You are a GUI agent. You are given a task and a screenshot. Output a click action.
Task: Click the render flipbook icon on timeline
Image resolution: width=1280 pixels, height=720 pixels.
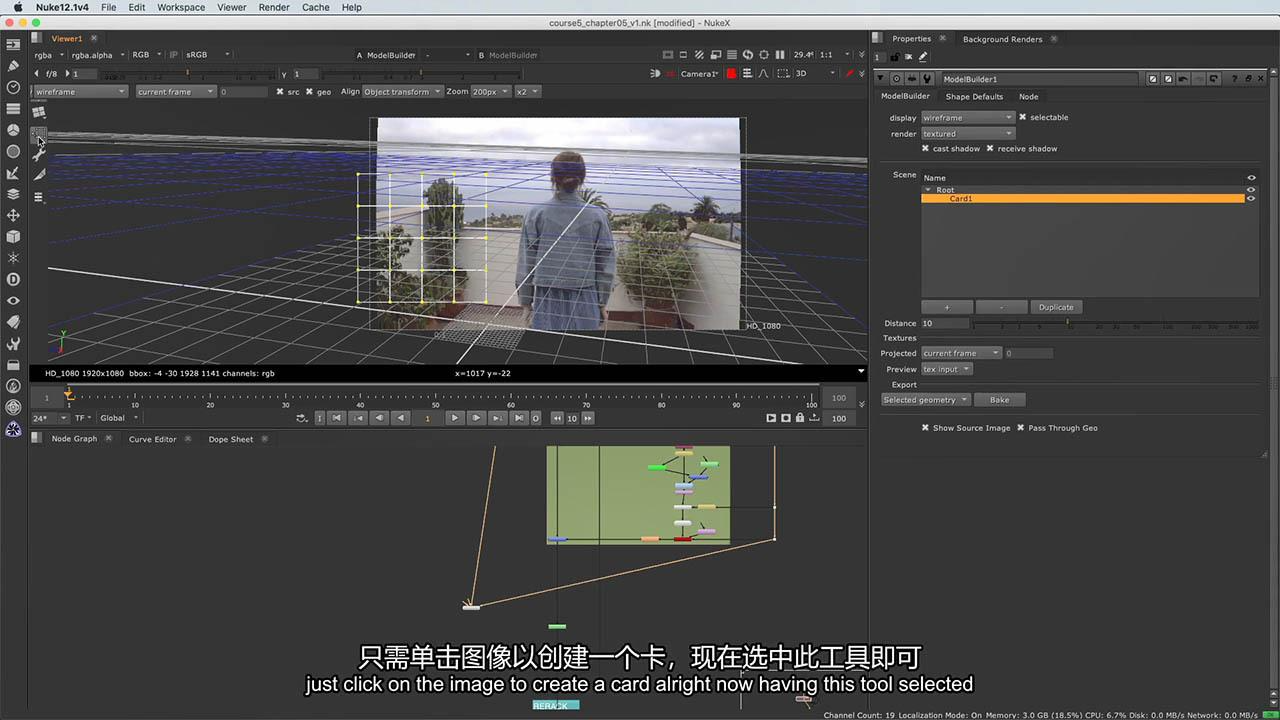tap(771, 418)
